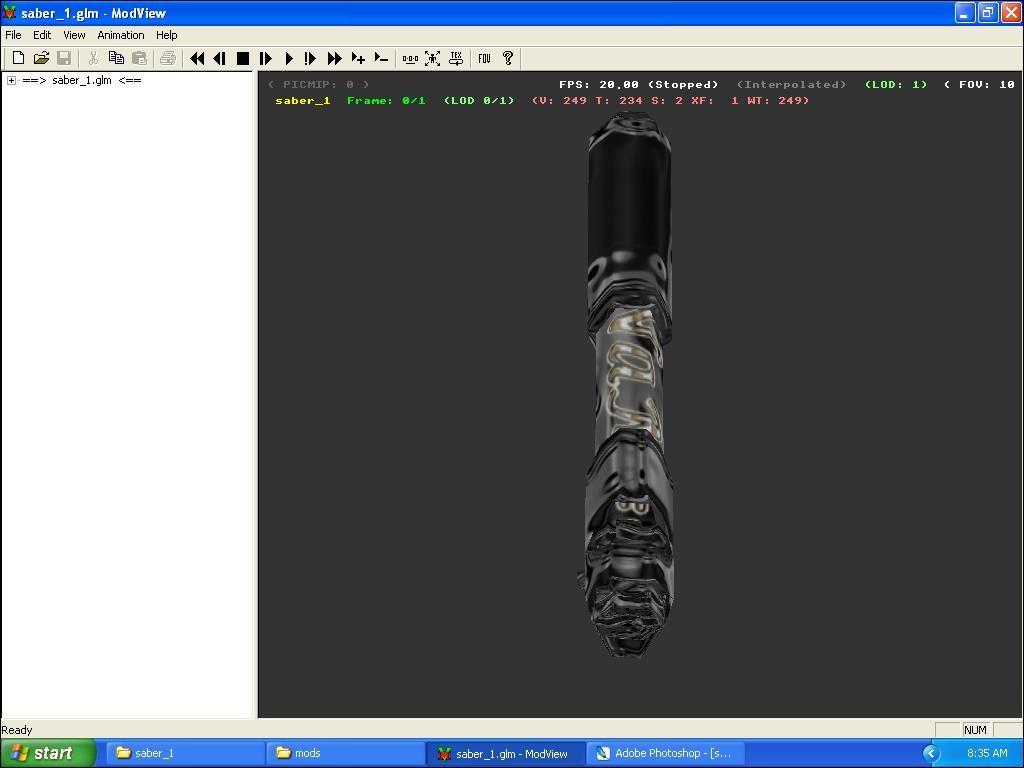Toggle the TEX texture-swap icon

pyautogui.click(x=456, y=59)
